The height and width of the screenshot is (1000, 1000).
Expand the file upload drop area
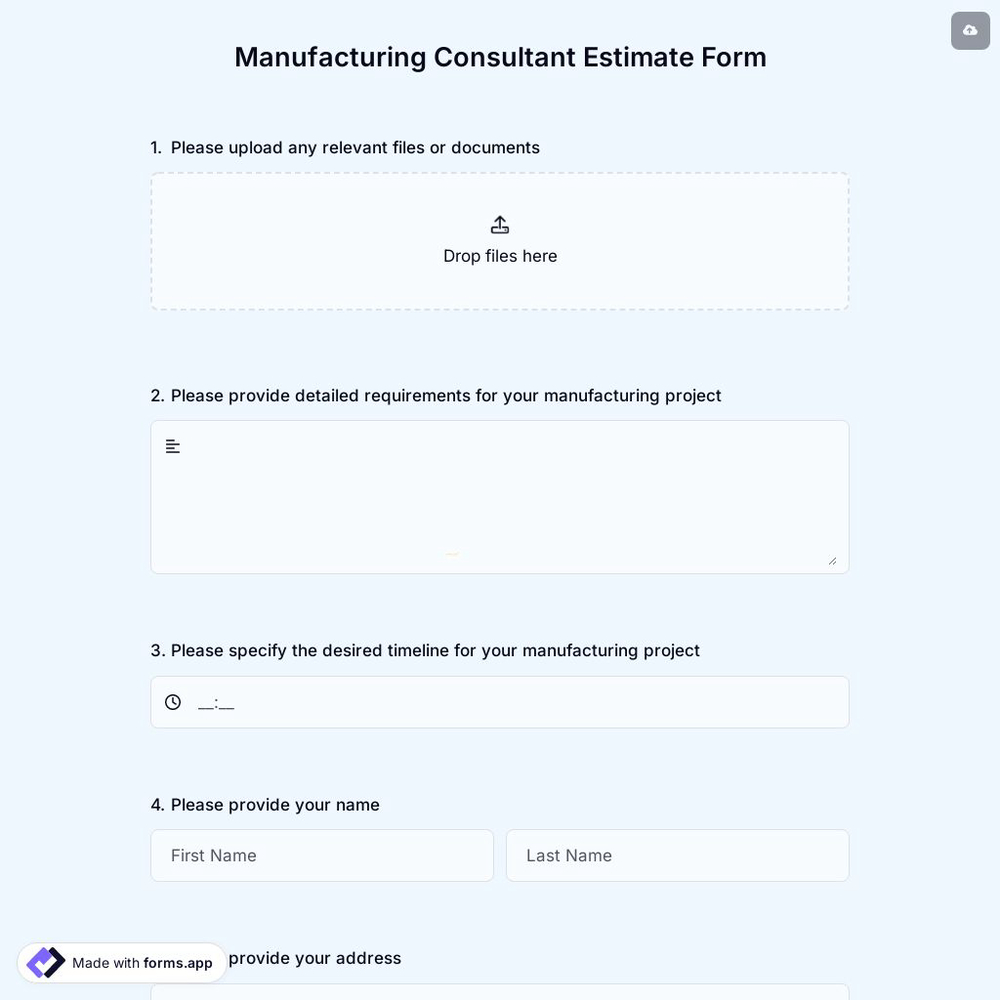click(x=499, y=241)
